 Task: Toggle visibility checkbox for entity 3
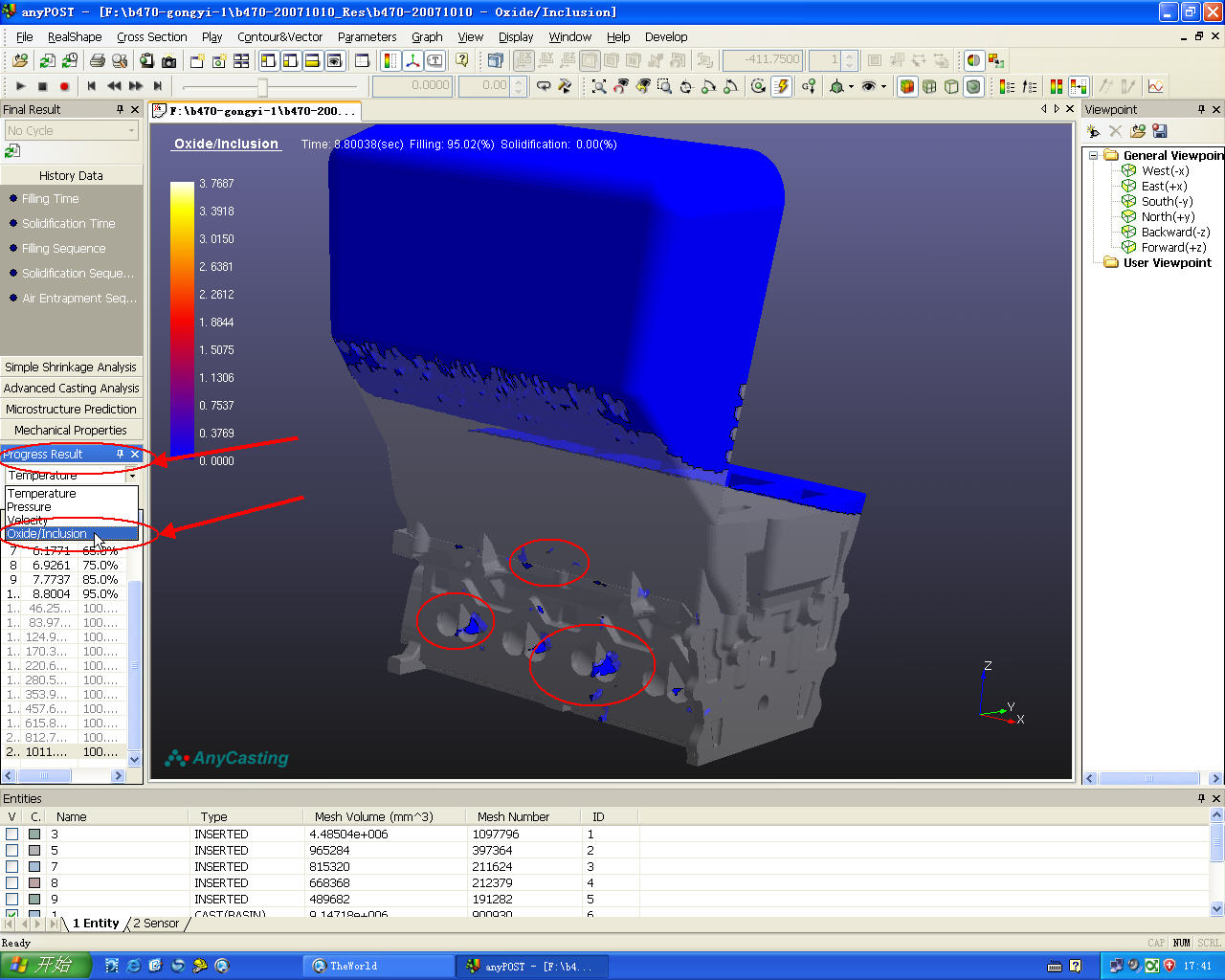point(12,835)
